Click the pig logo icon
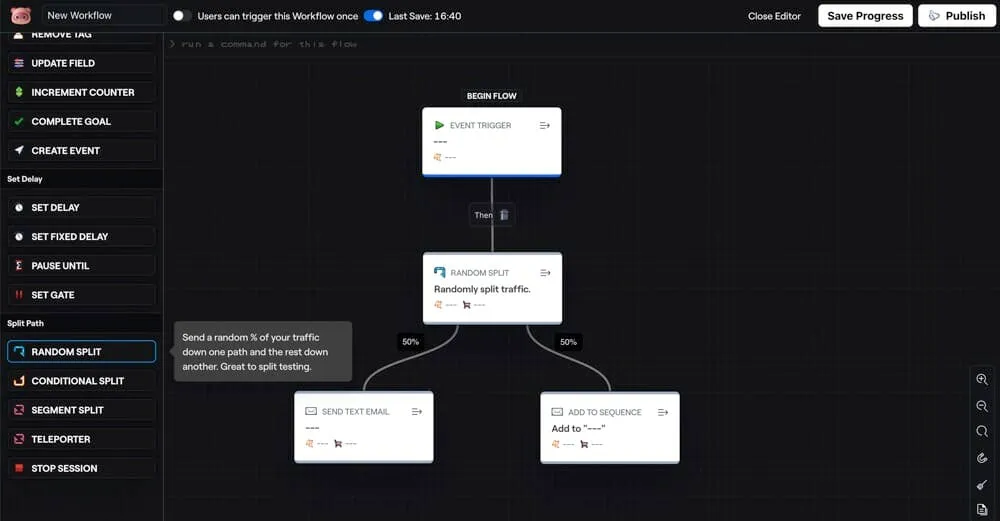 [x=21, y=15]
